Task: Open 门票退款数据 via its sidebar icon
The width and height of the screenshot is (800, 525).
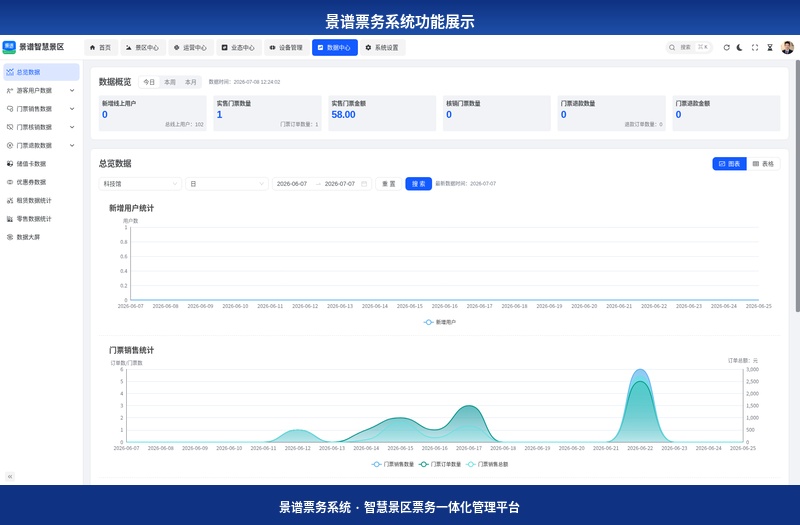Action: 10,145
